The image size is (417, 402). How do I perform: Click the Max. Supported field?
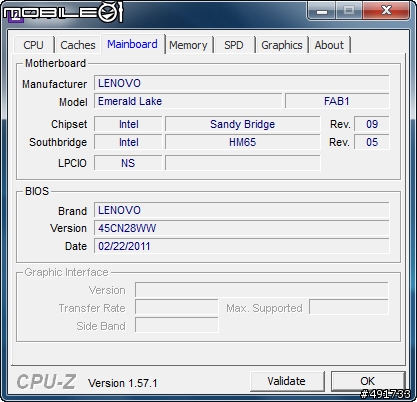click(x=349, y=308)
